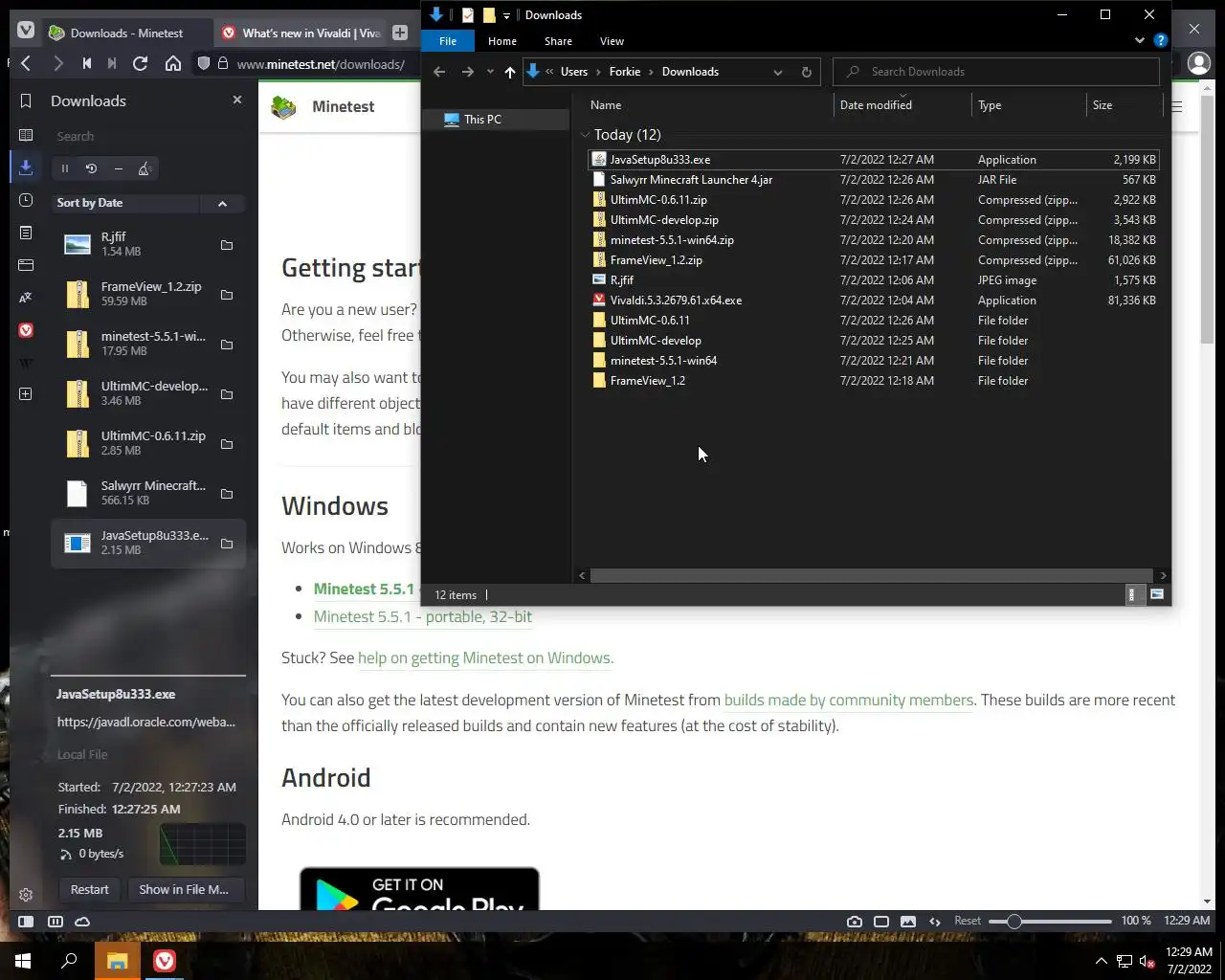Rewind history with the skip-back button

pyautogui.click(x=86, y=63)
